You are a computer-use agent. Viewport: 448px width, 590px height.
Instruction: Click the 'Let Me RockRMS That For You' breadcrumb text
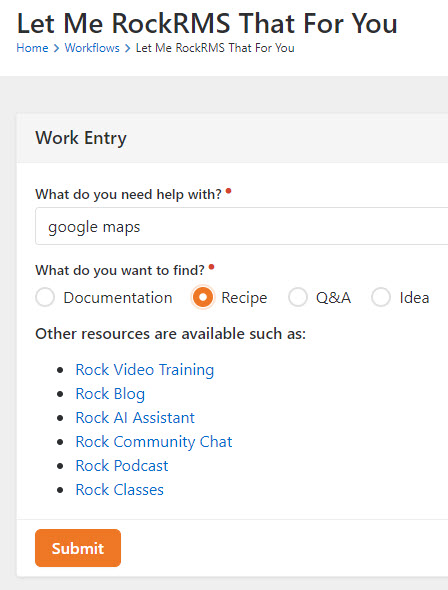click(x=215, y=48)
